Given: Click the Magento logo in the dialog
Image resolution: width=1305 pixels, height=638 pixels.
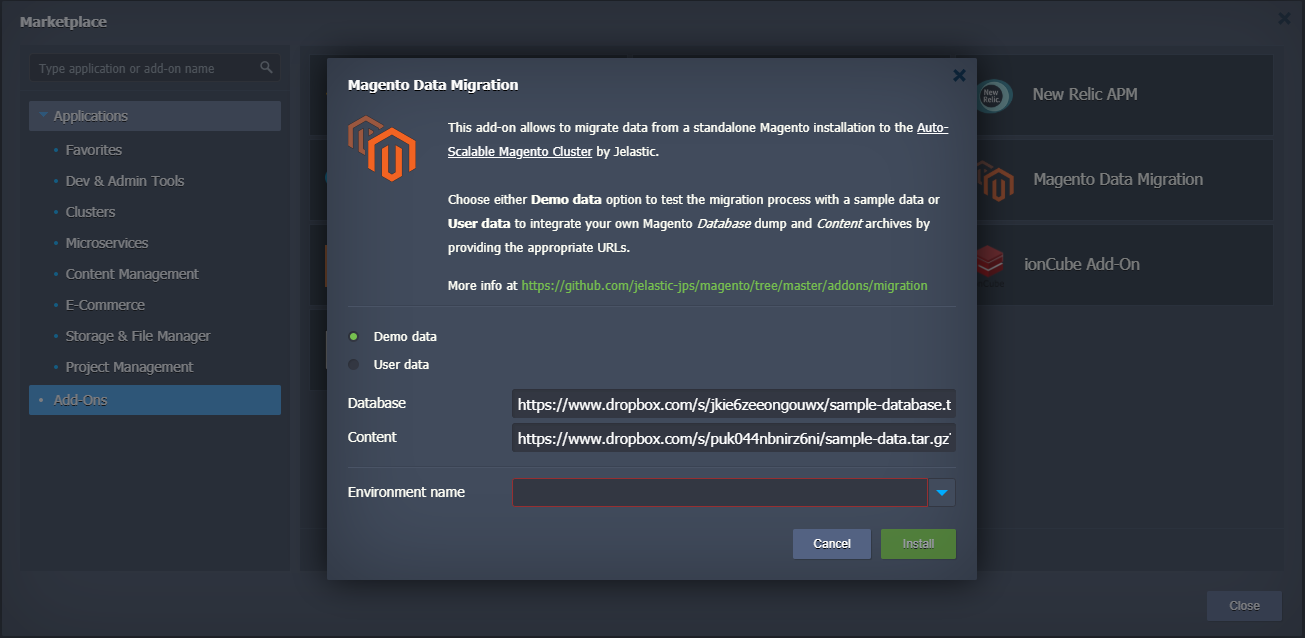Looking at the screenshot, I should [382, 148].
